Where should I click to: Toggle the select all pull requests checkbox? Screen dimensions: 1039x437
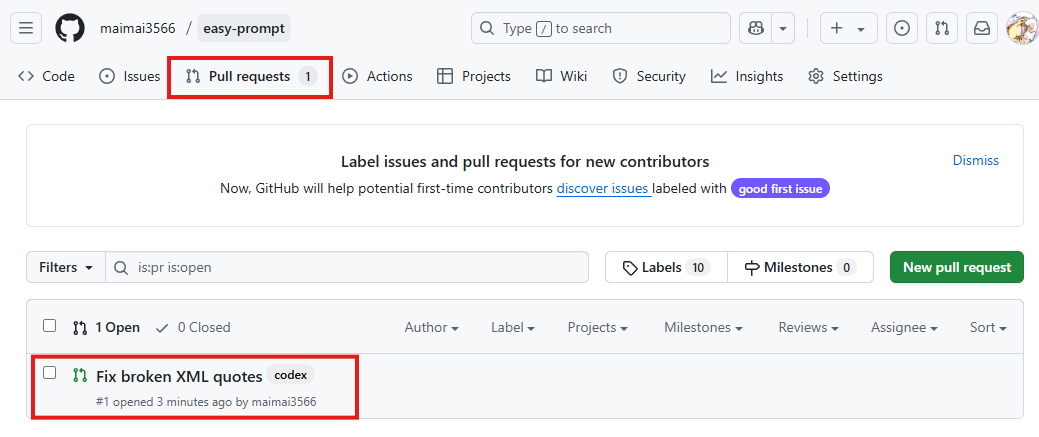pos(49,326)
